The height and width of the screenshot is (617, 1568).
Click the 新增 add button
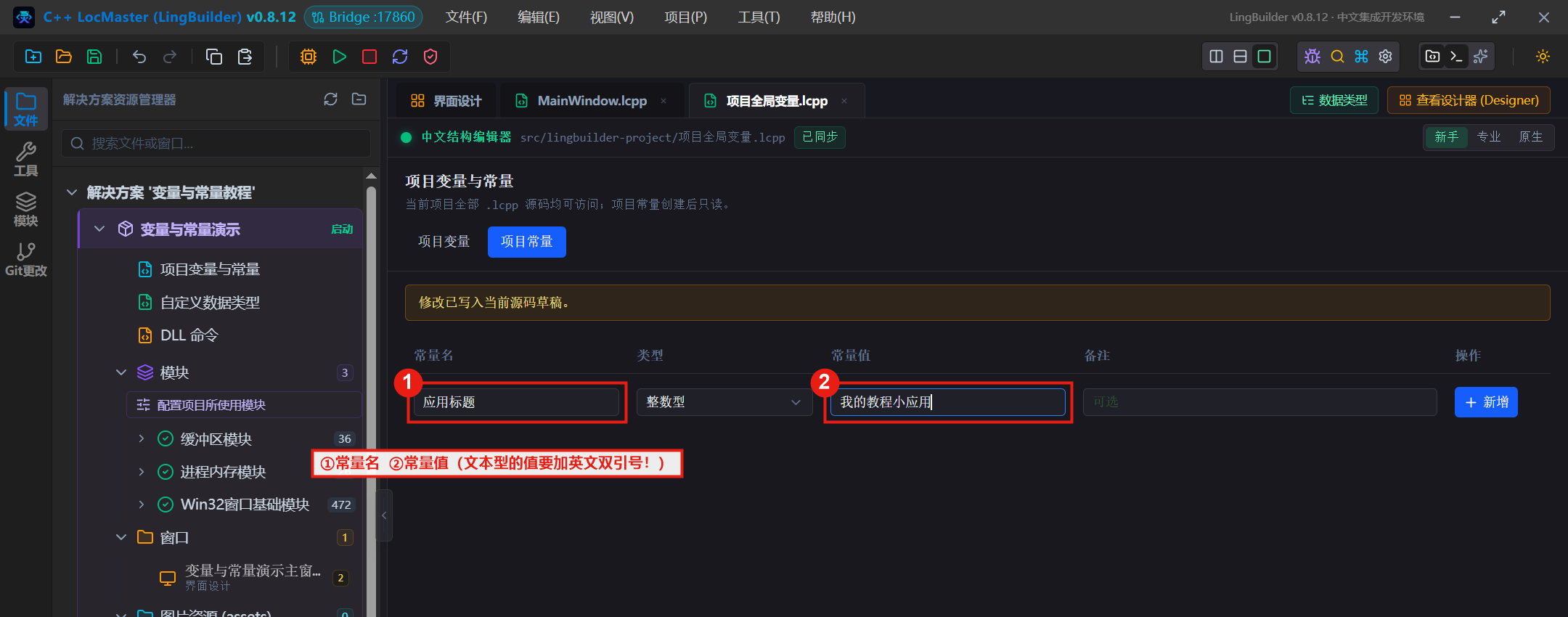(x=1486, y=402)
